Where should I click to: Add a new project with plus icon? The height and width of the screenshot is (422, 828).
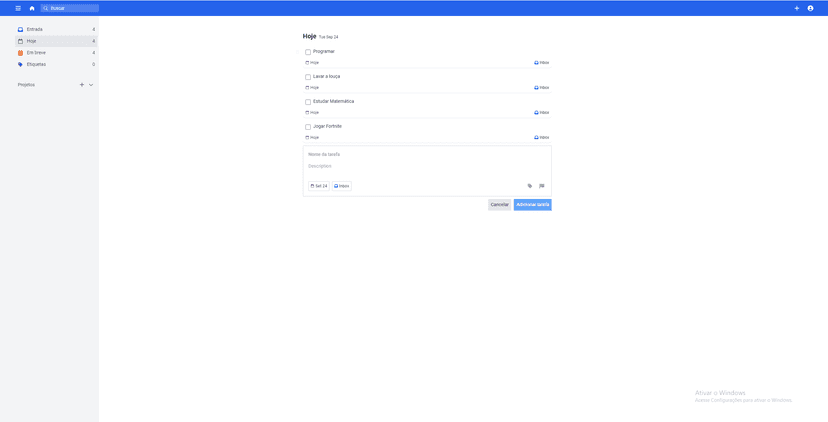(82, 85)
